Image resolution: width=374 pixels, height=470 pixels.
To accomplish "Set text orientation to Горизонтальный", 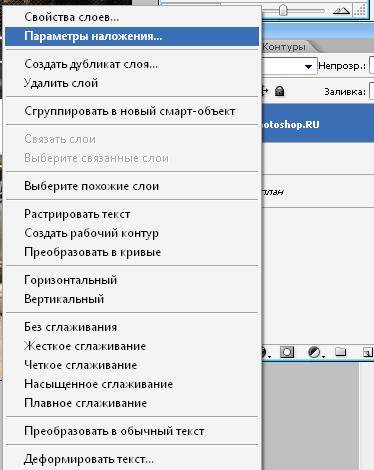I will tap(132, 280).
